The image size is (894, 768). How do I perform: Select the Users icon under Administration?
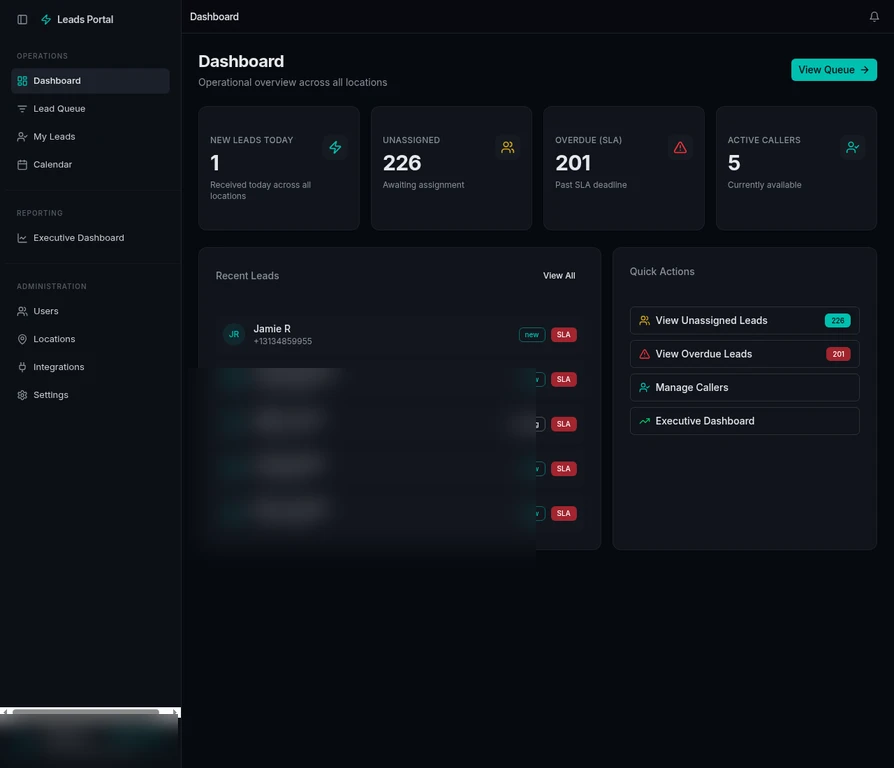coord(22,311)
